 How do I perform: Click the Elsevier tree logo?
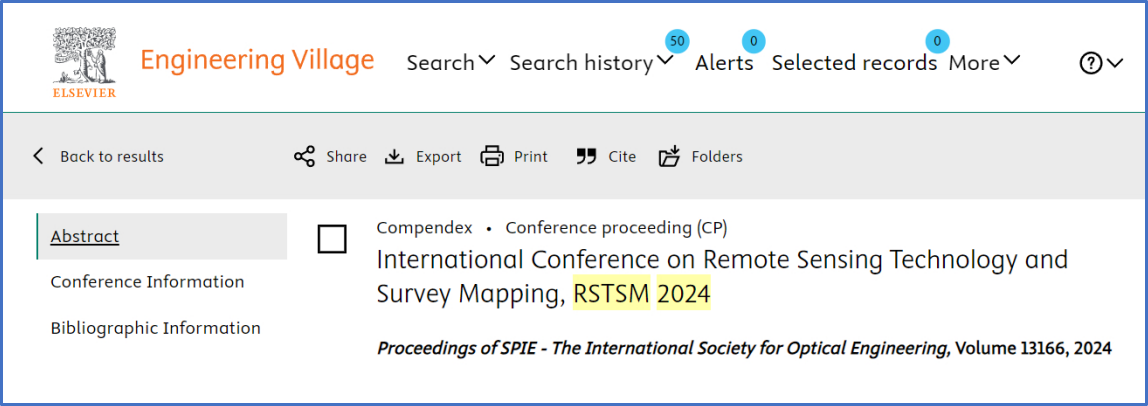84,62
